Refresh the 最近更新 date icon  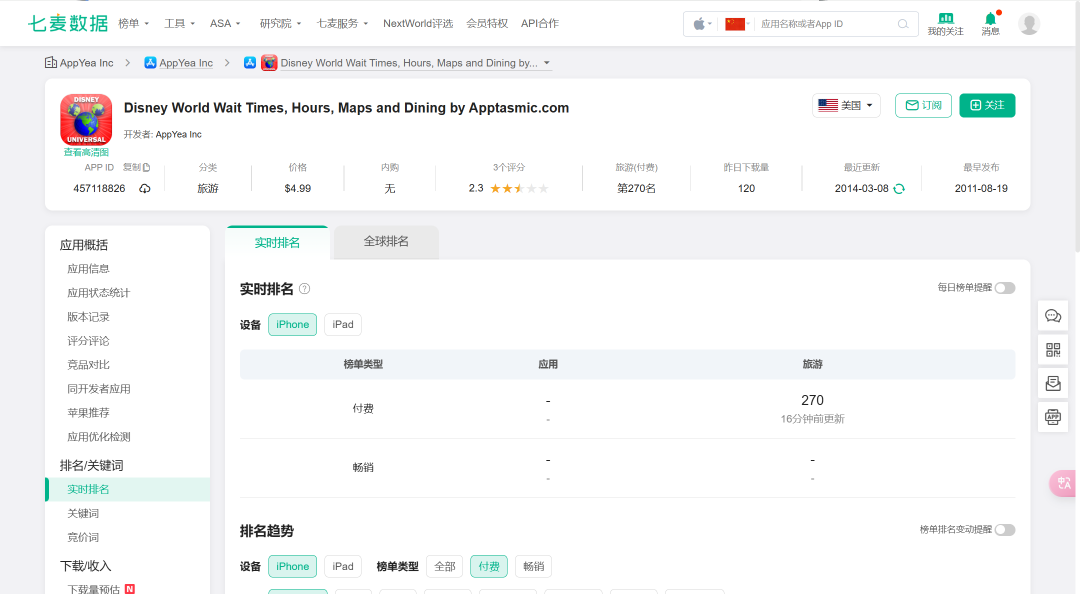[x=899, y=189]
